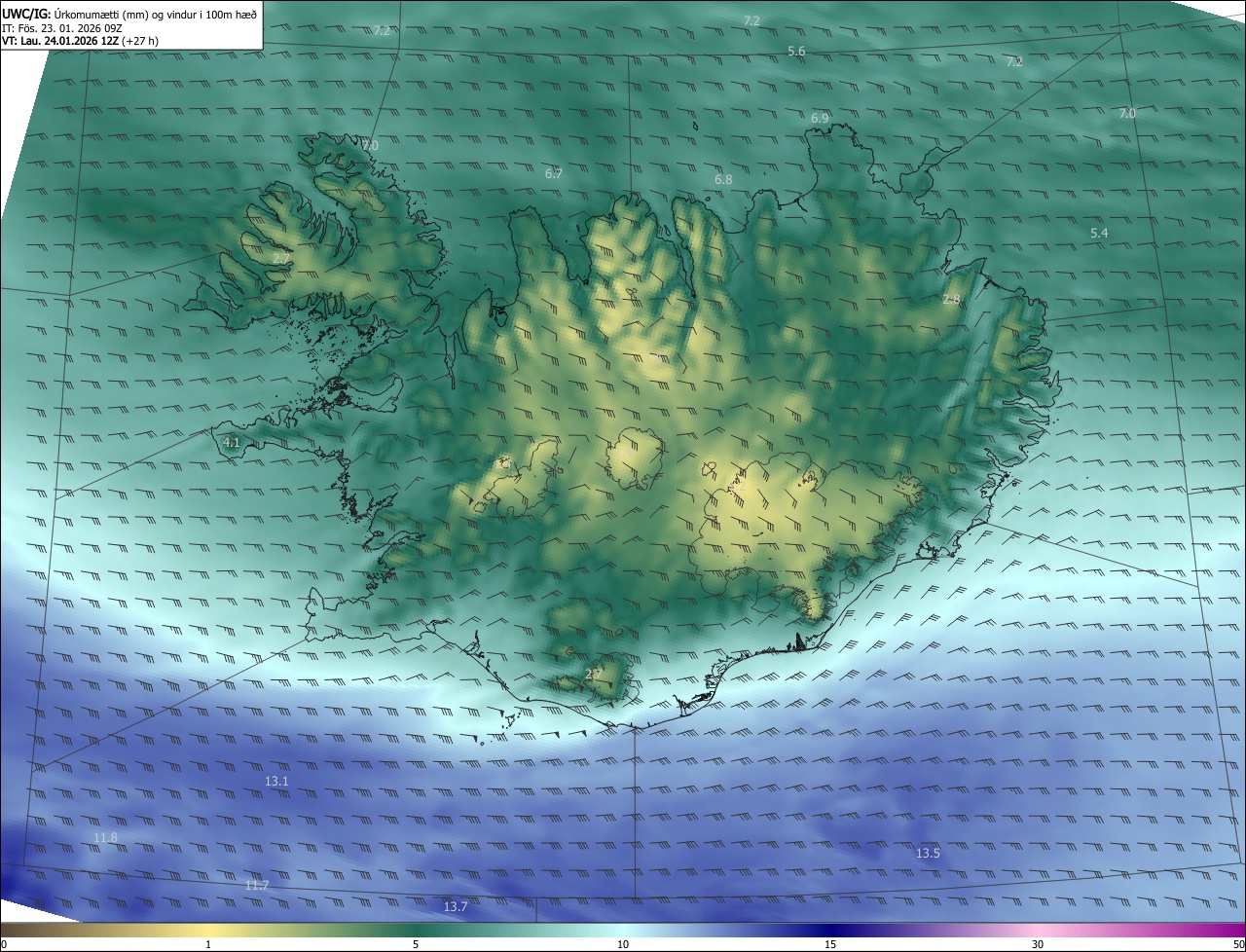Click the 7.0 label right of 7.2

tap(1126, 114)
